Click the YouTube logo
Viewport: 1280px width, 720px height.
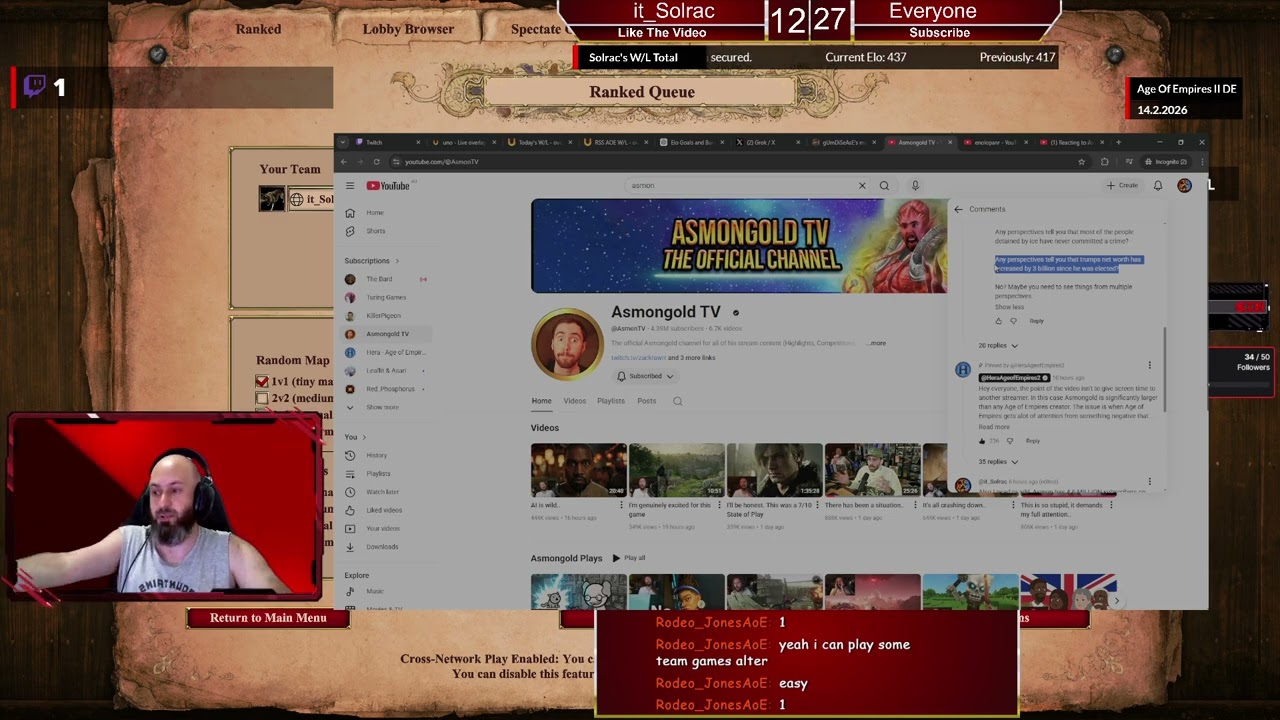pos(388,185)
